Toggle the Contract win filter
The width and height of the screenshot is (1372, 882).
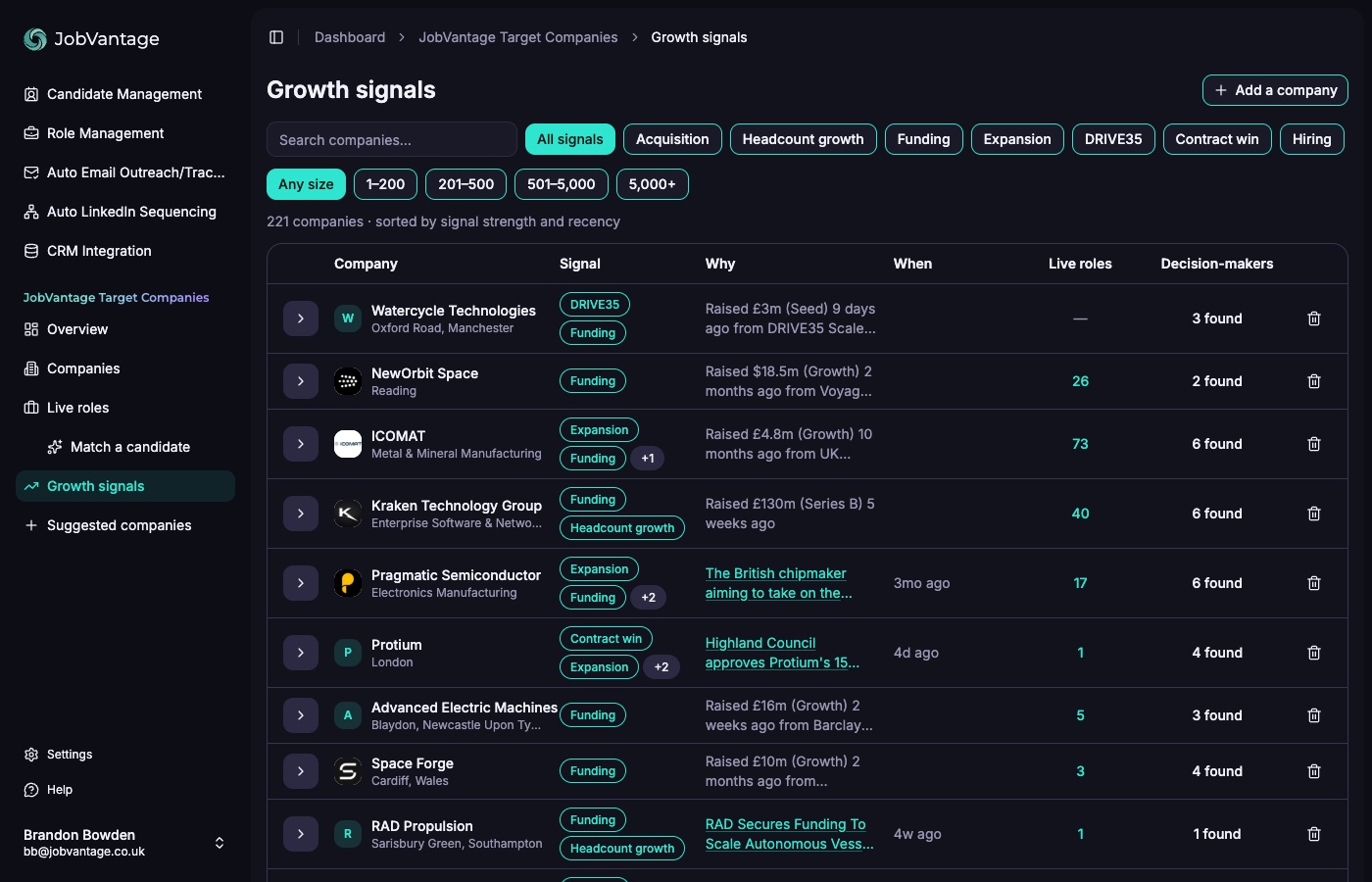coord(1217,139)
